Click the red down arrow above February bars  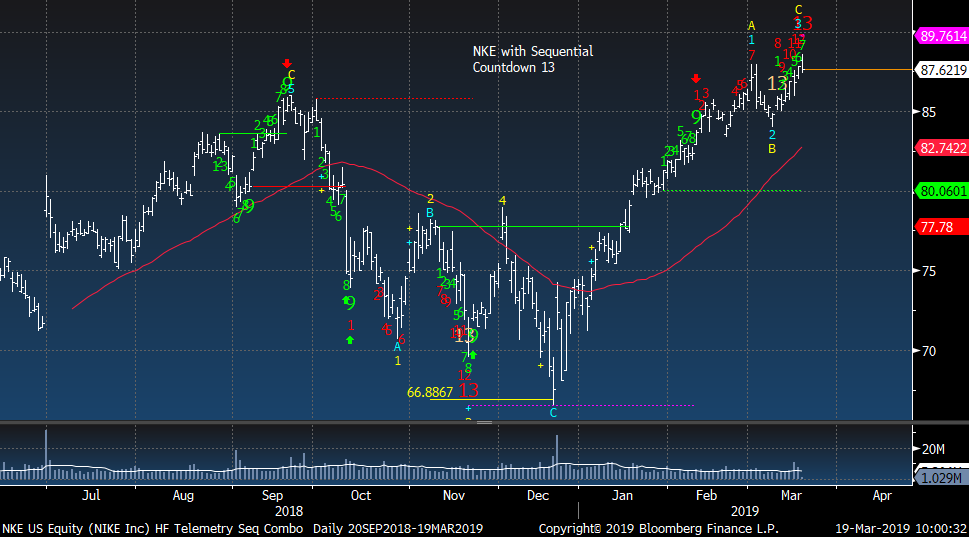tap(696, 78)
